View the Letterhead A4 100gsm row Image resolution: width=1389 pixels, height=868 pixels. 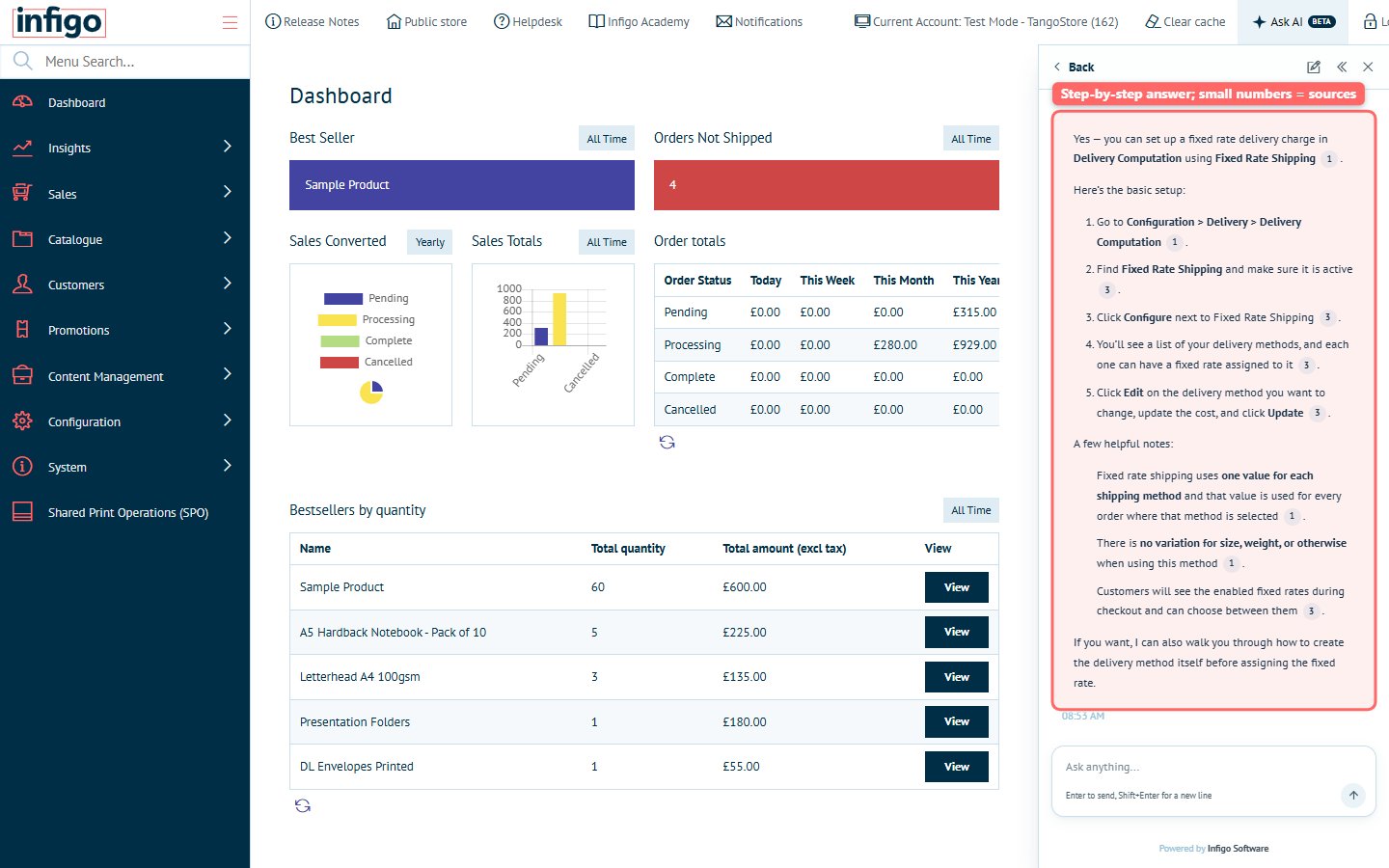[957, 677]
